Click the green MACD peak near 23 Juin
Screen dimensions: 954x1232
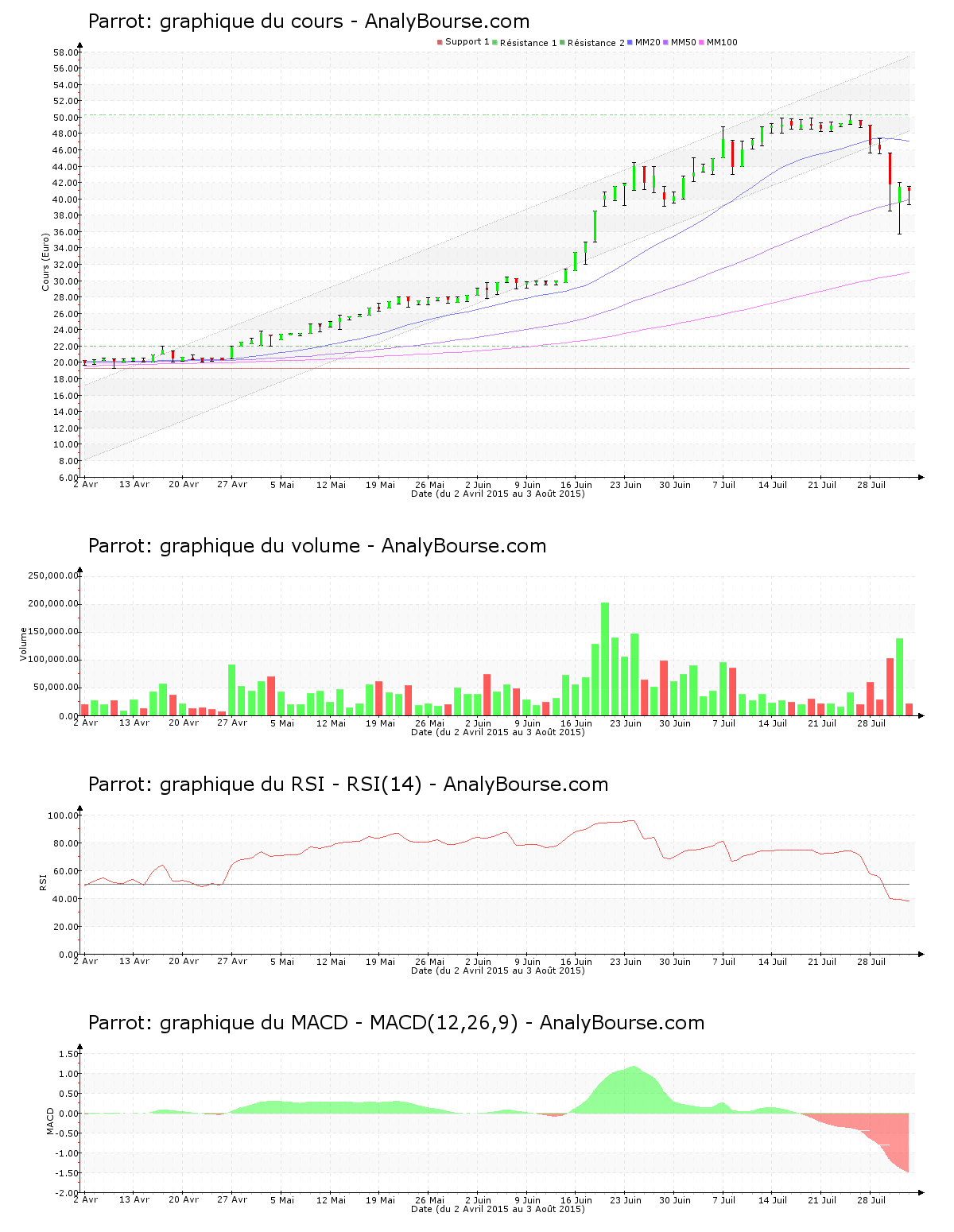coord(634,1090)
